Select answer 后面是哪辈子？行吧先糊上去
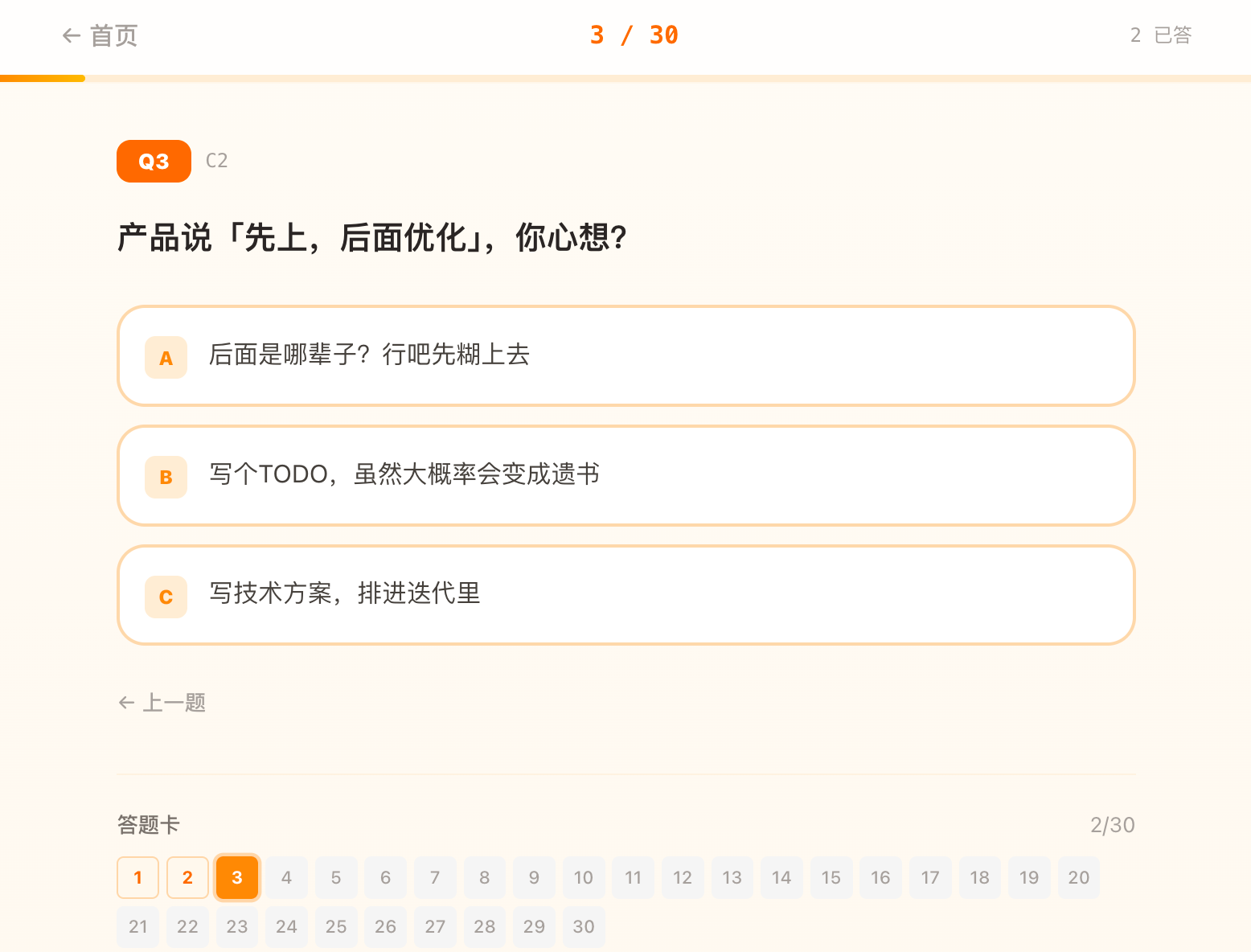This screenshot has height=952, width=1251. (x=625, y=355)
